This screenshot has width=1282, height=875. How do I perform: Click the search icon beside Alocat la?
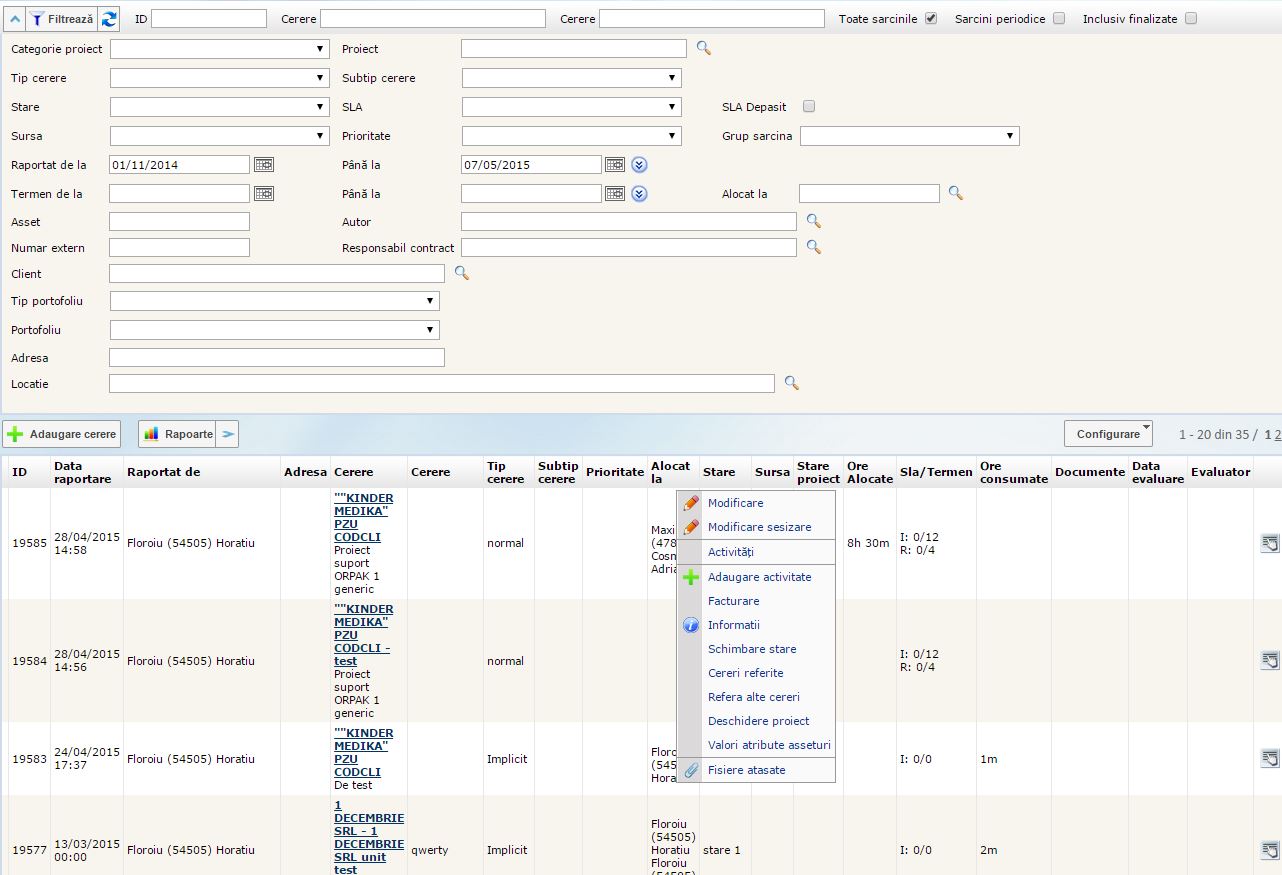(x=956, y=193)
